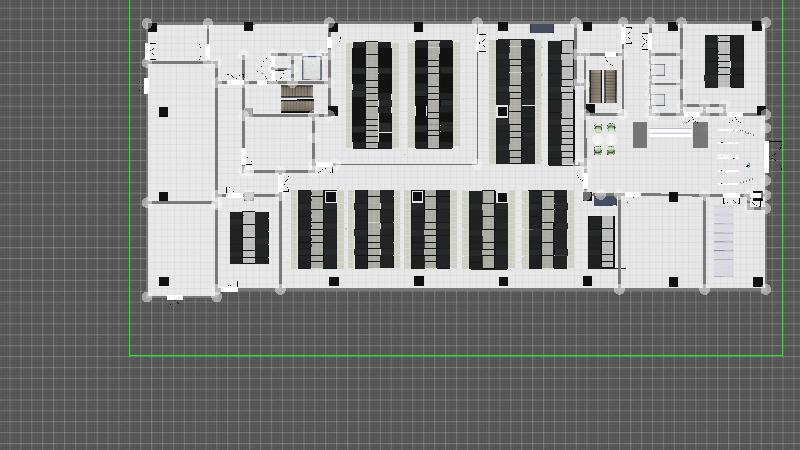Select the dark gray block right of the green chairs
This screenshot has width=800, height=450.
(x=640, y=134)
